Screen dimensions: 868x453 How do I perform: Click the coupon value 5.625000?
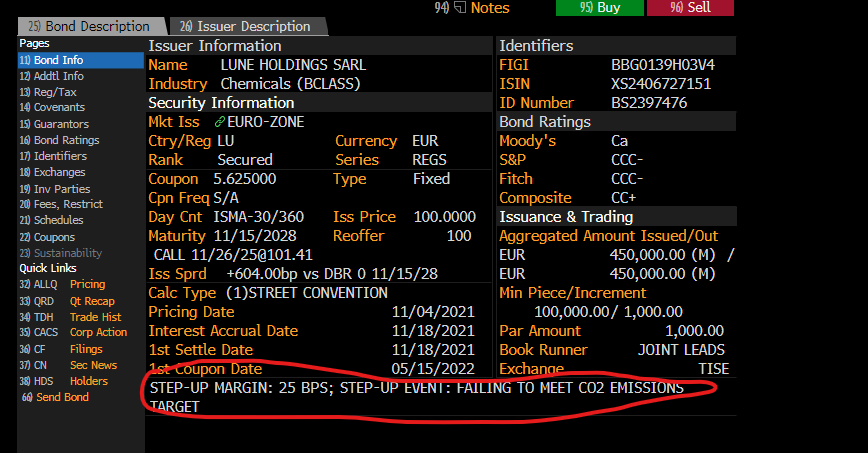click(x=245, y=179)
